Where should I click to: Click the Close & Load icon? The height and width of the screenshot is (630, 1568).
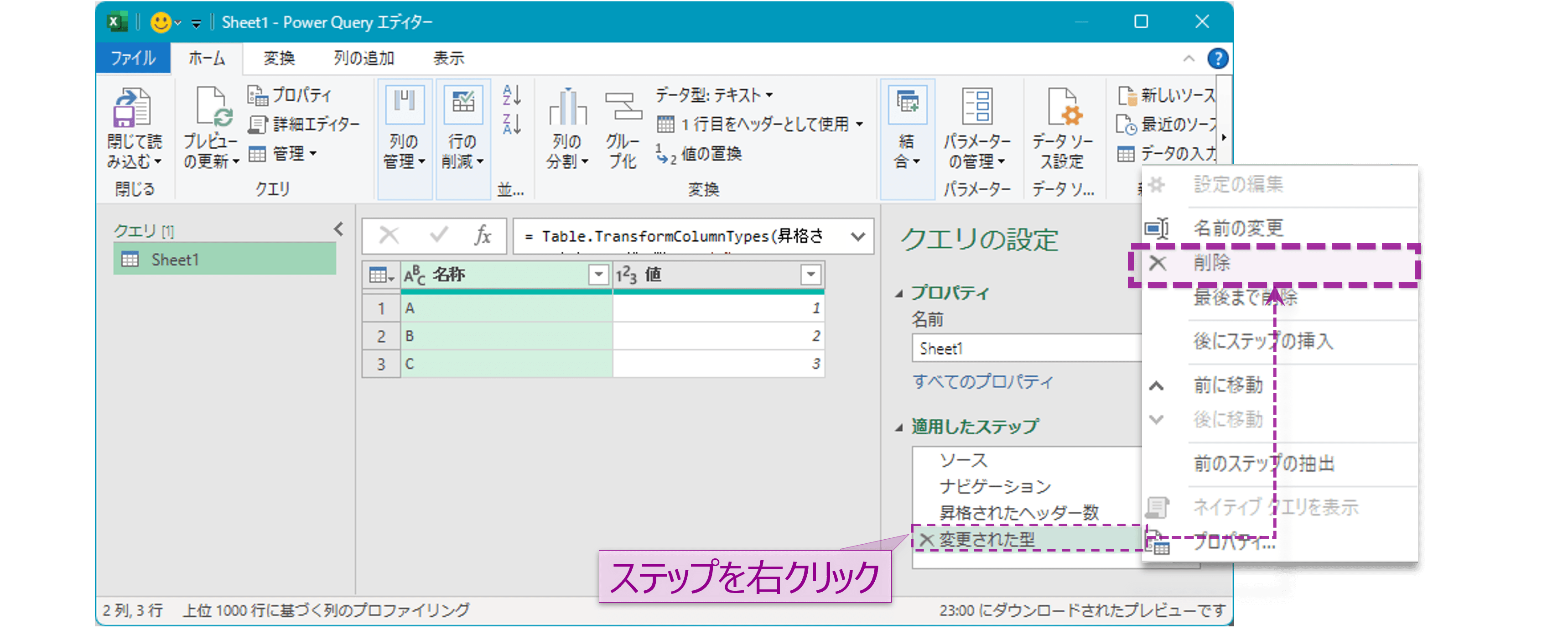coord(131,109)
